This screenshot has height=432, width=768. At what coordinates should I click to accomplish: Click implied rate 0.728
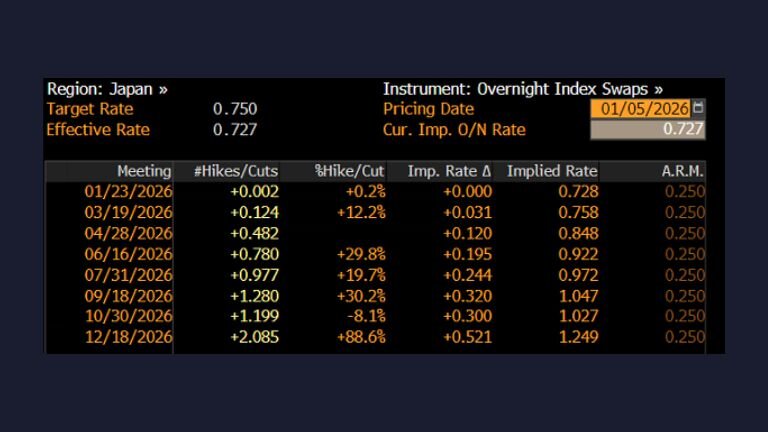coord(578,192)
